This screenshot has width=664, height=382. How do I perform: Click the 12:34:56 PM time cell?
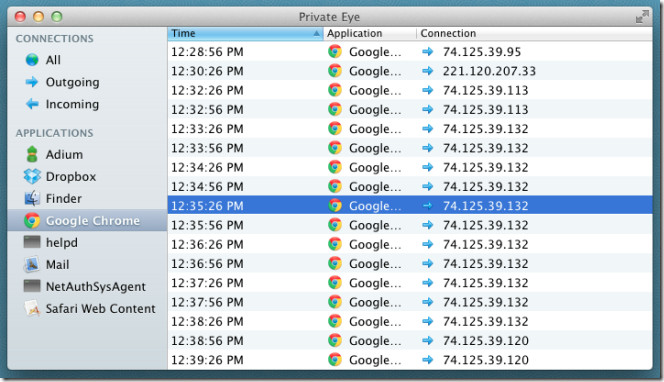pos(207,187)
